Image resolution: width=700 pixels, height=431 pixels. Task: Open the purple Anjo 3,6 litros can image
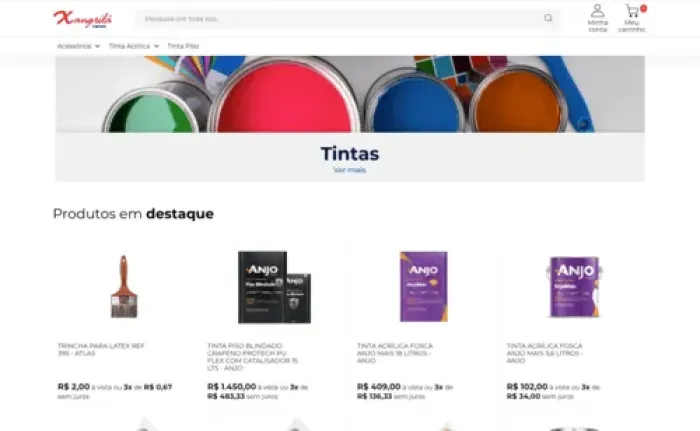pyautogui.click(x=574, y=287)
